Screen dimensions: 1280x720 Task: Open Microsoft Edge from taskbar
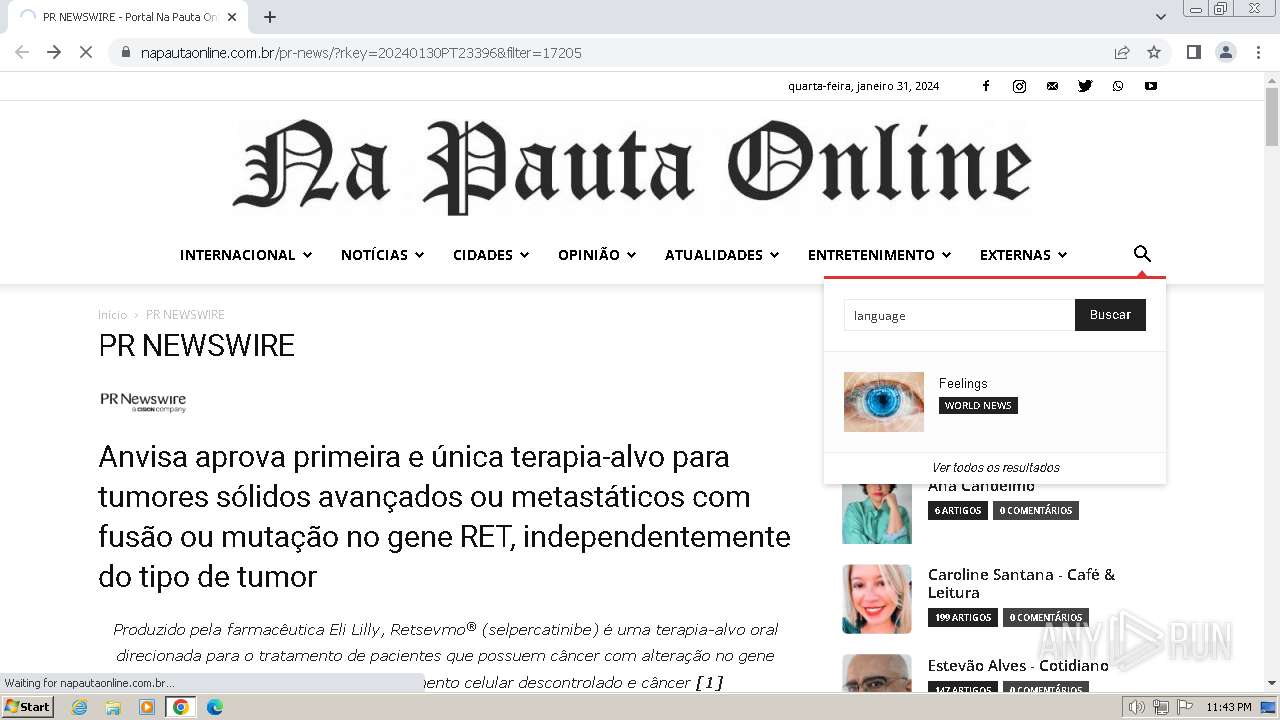click(x=214, y=707)
